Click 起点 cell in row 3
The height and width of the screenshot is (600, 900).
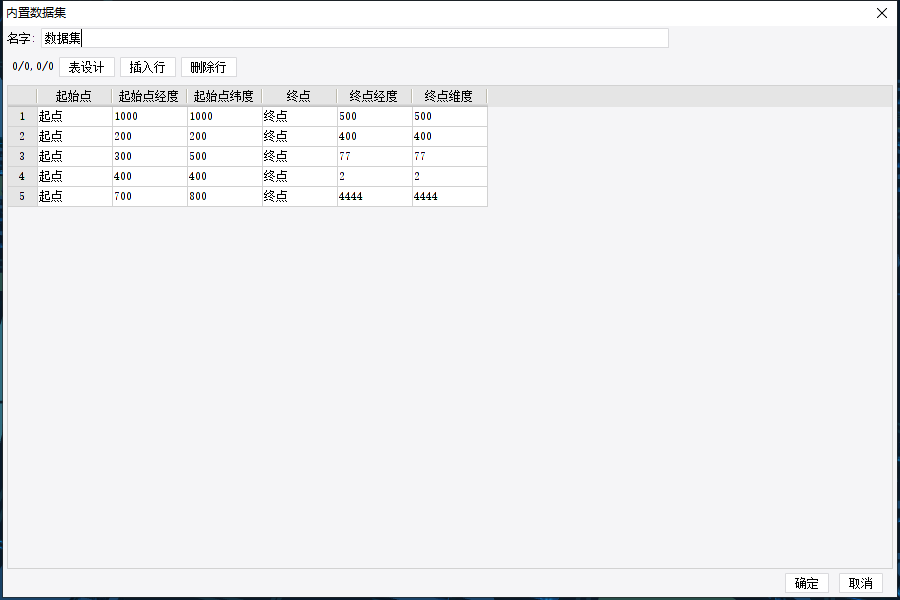75,157
